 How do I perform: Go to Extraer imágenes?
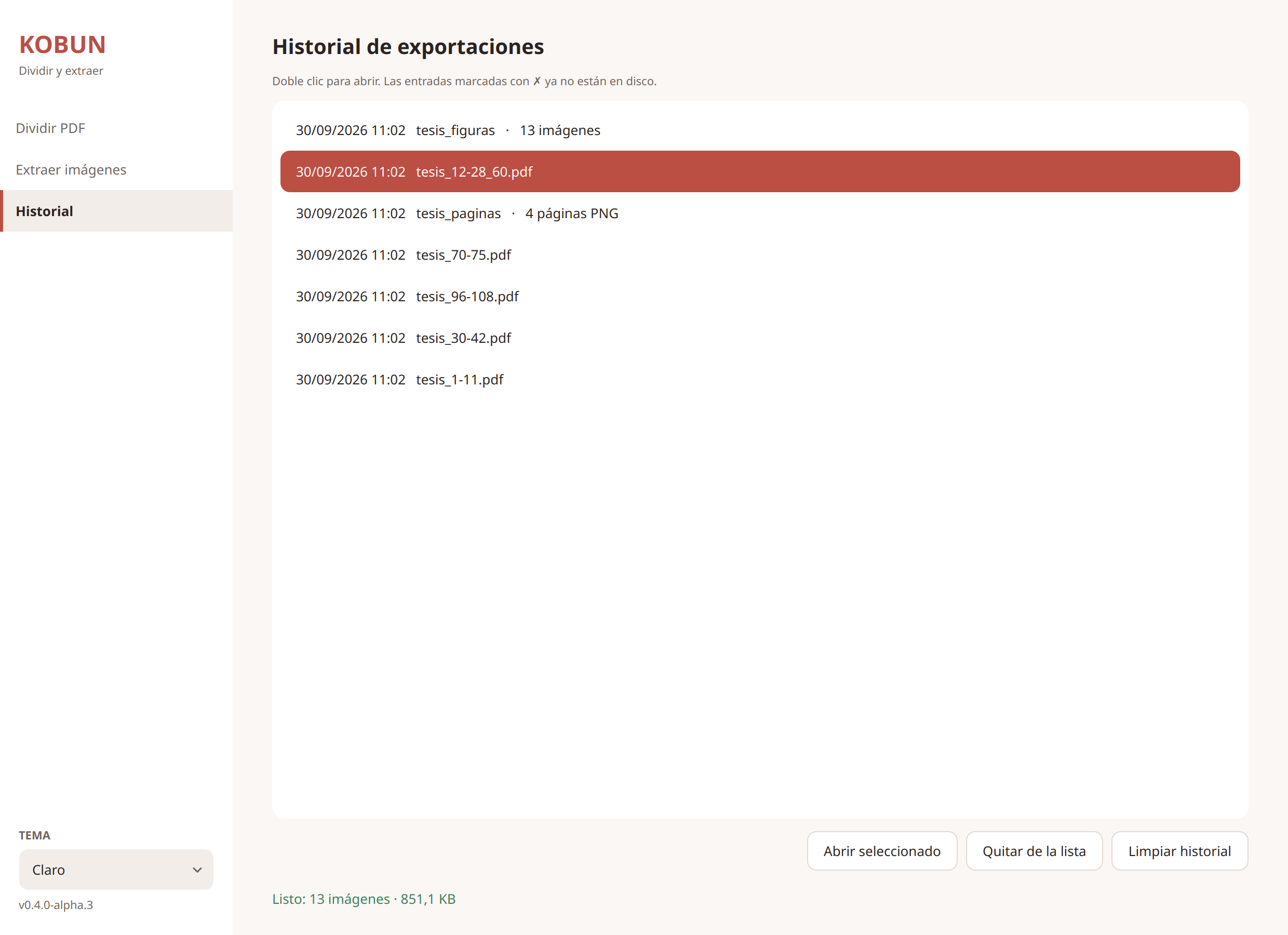point(116,170)
